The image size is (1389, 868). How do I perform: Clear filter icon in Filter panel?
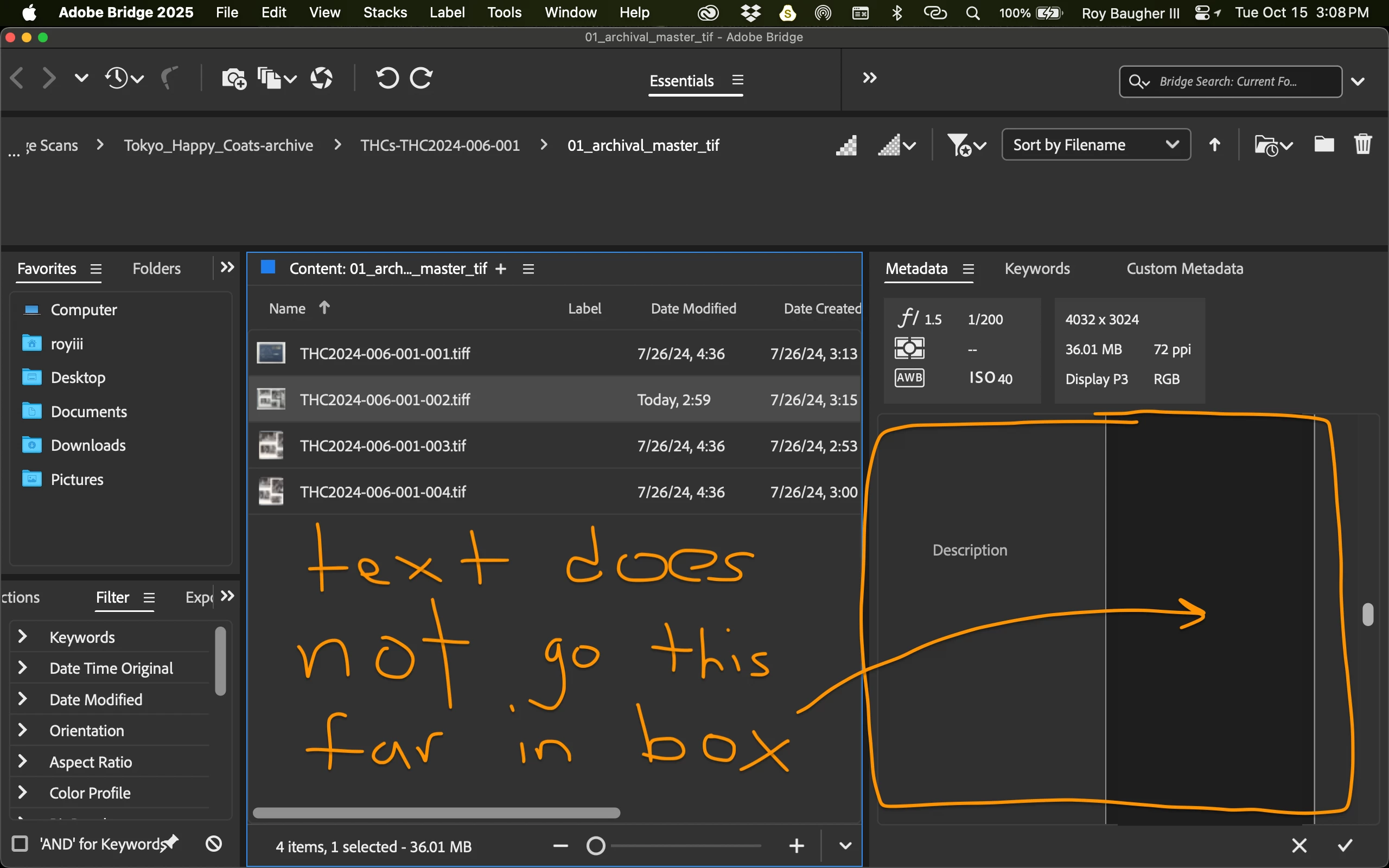click(214, 843)
